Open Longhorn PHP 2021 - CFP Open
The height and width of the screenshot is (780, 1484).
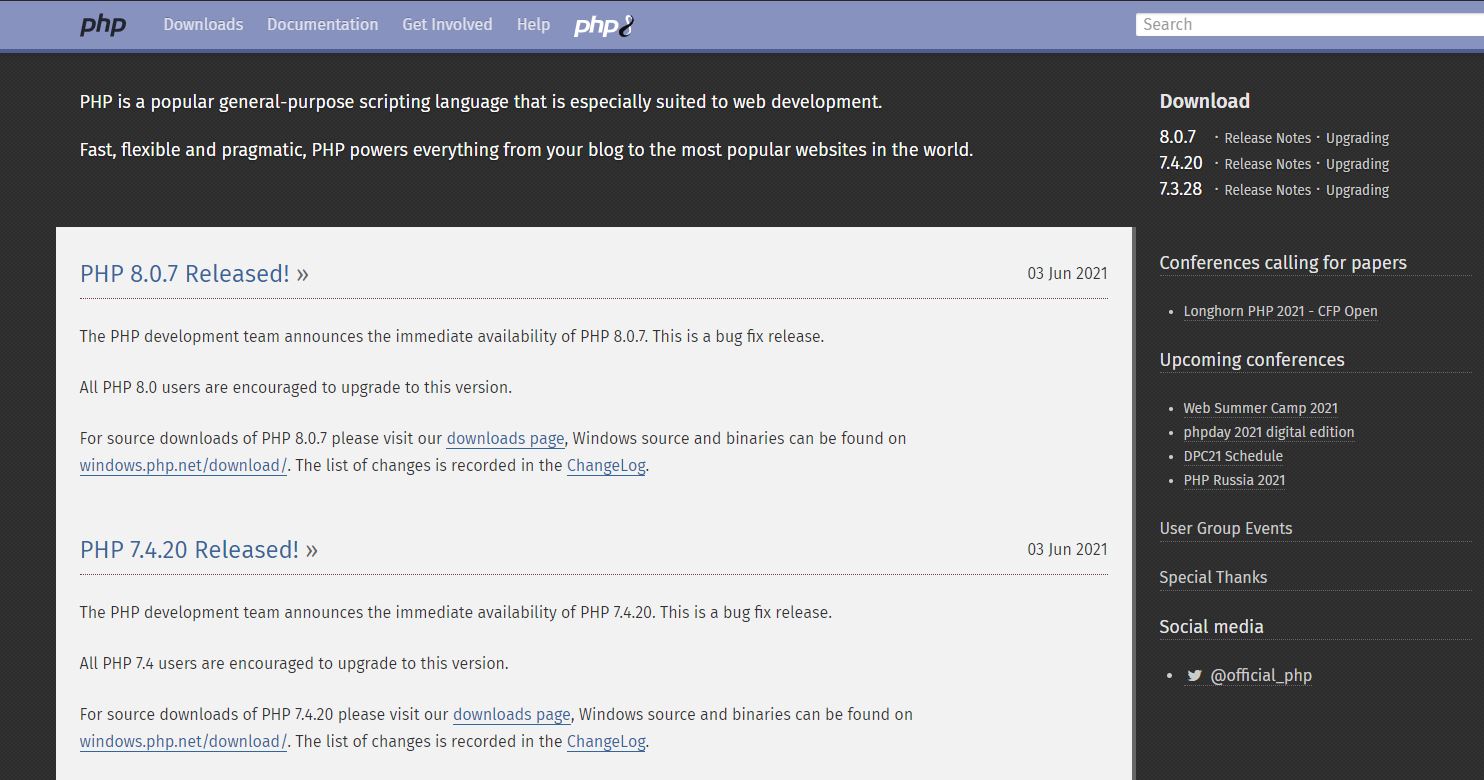[1280, 311]
